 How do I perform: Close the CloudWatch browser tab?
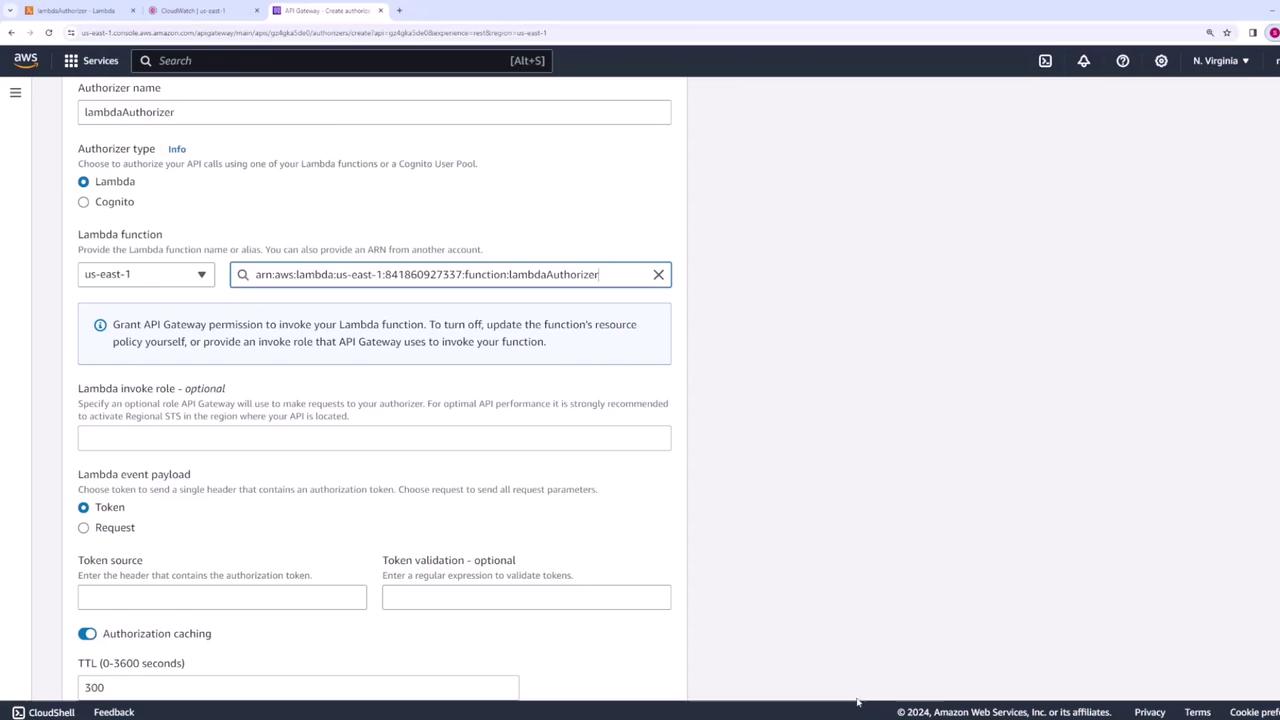[x=257, y=11]
